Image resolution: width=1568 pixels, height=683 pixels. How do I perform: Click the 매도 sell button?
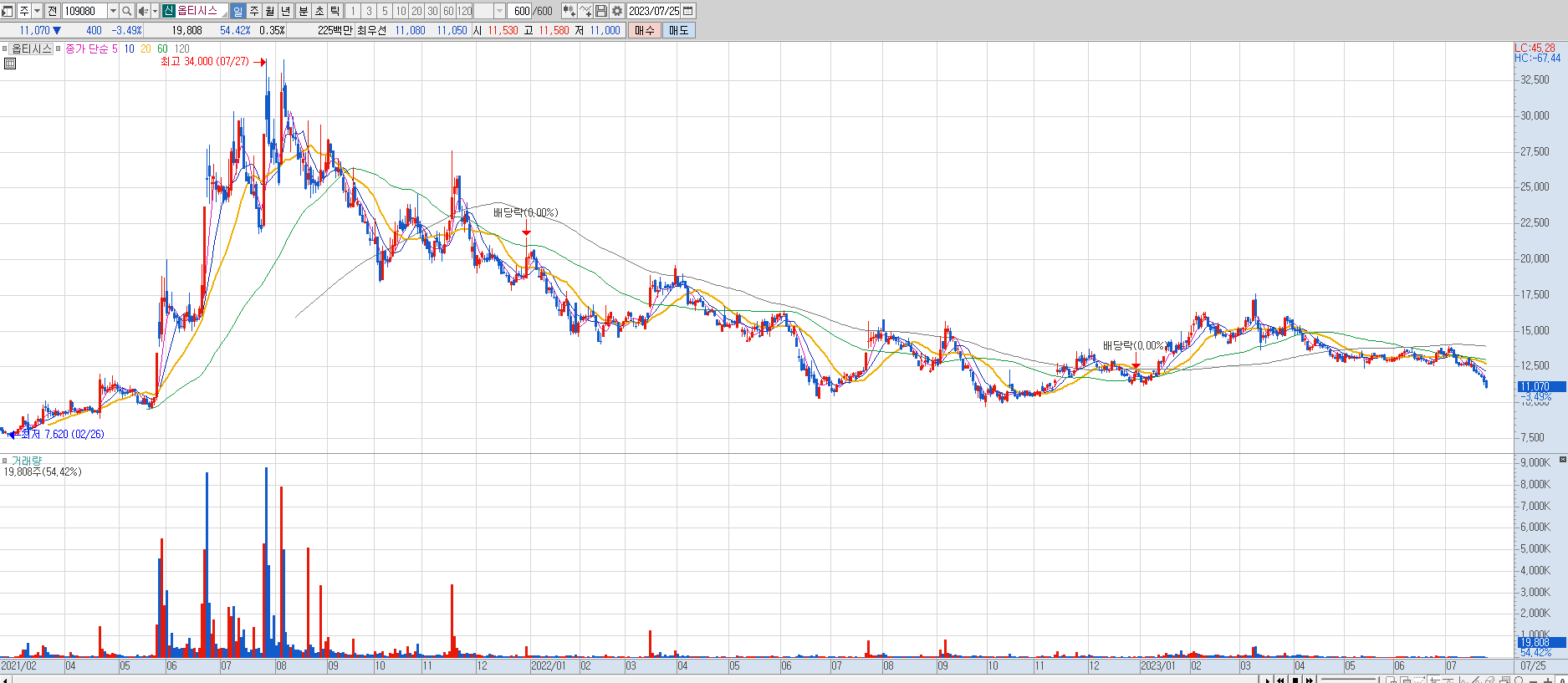tap(678, 30)
